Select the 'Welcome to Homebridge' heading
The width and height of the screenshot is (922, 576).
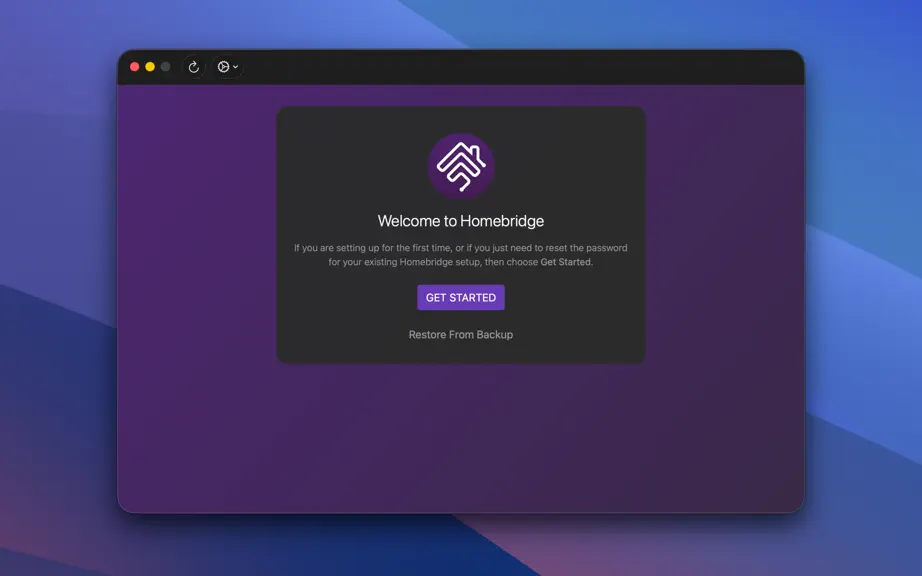pyautogui.click(x=461, y=221)
